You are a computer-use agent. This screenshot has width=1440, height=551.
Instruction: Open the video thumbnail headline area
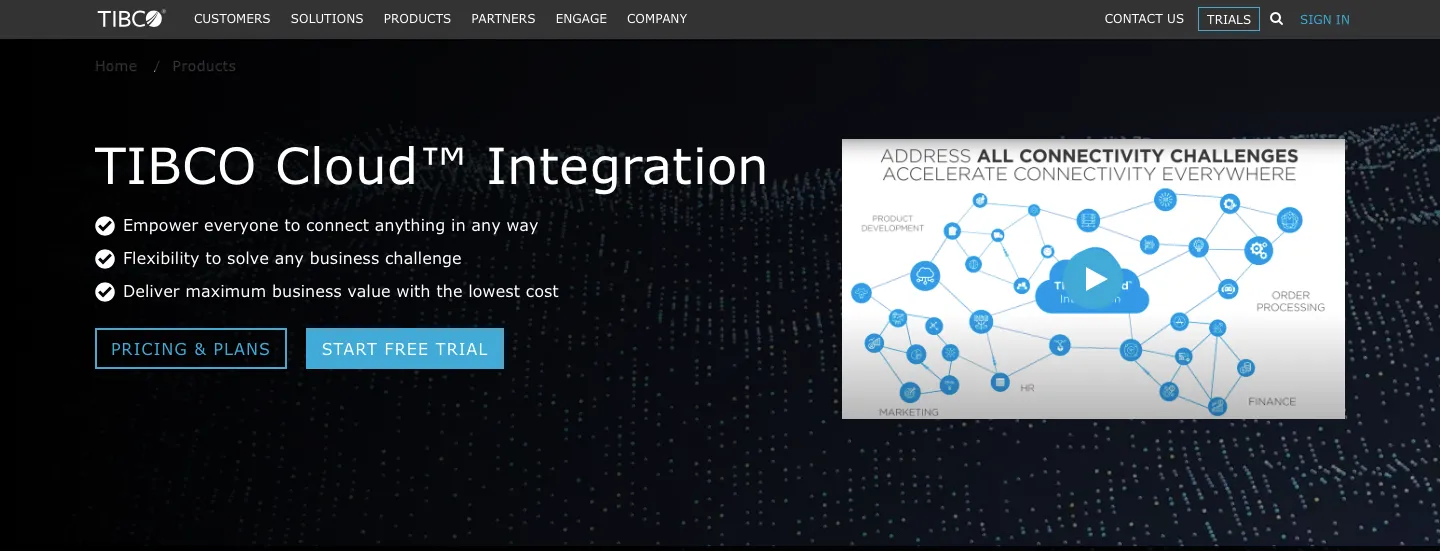pos(1089,165)
